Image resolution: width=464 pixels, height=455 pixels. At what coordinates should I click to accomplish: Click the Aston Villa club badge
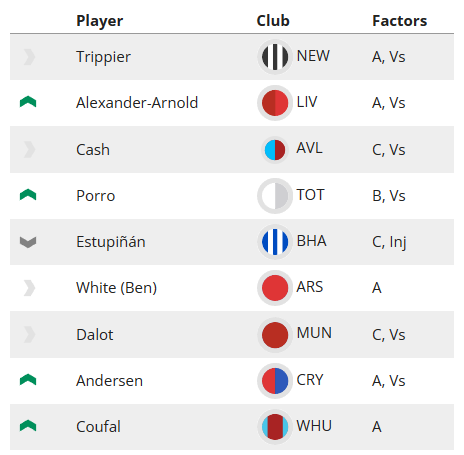(275, 150)
